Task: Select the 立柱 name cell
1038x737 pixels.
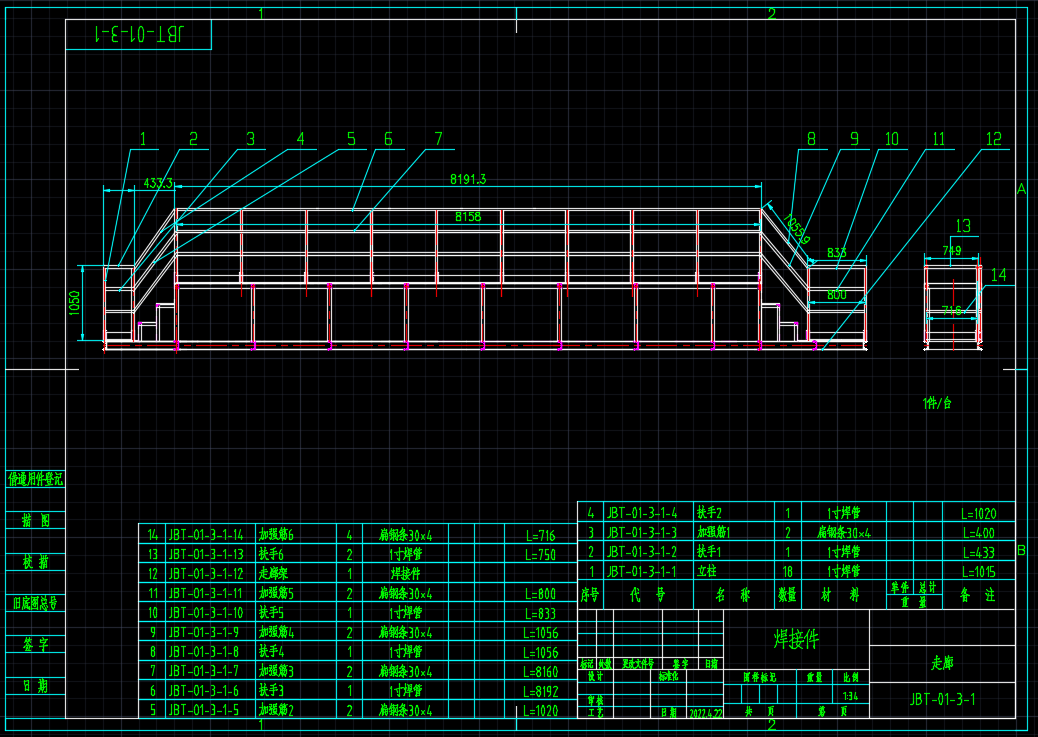Action: (x=706, y=571)
